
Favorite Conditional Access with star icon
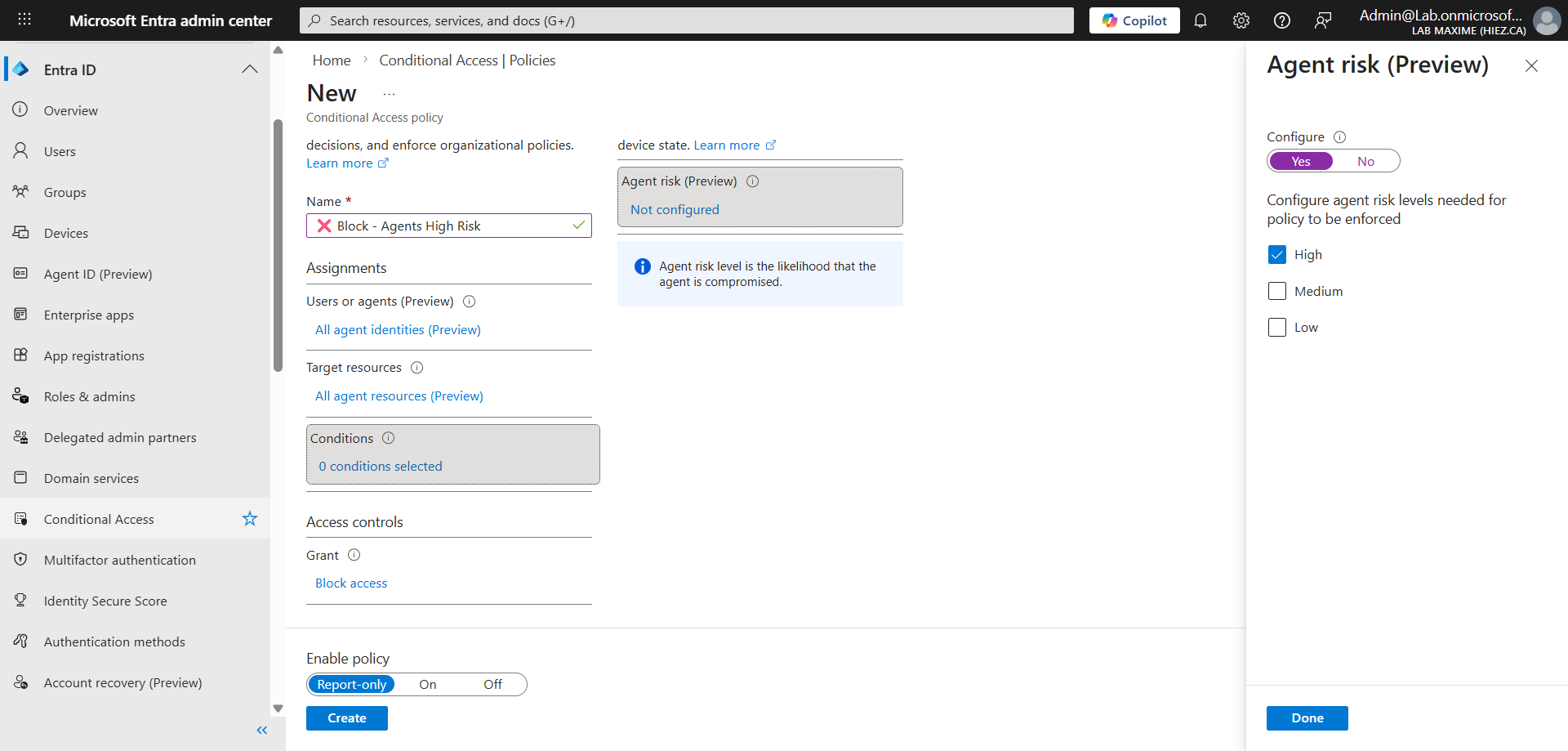tap(250, 519)
